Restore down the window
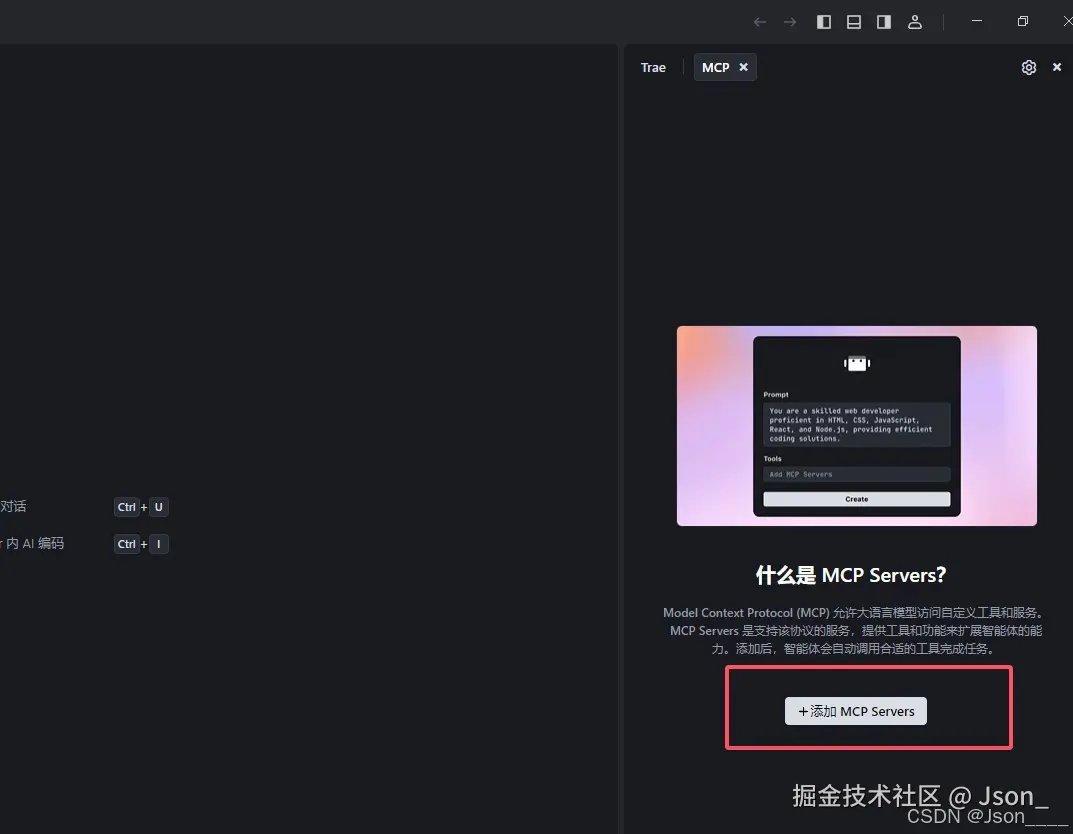This screenshot has width=1073, height=834. click(x=1022, y=21)
